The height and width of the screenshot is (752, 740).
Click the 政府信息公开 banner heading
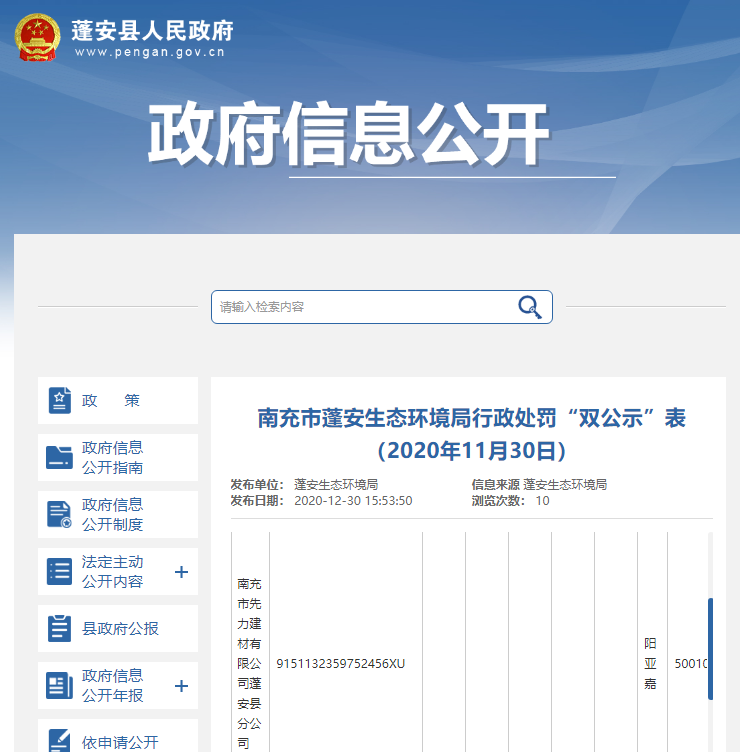pos(348,133)
